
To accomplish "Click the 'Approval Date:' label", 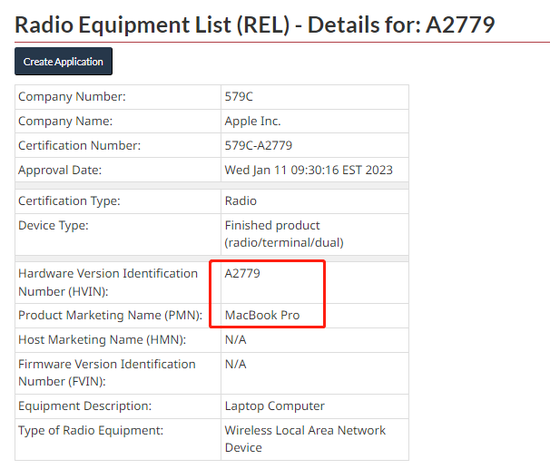I will pyautogui.click(x=60, y=170).
